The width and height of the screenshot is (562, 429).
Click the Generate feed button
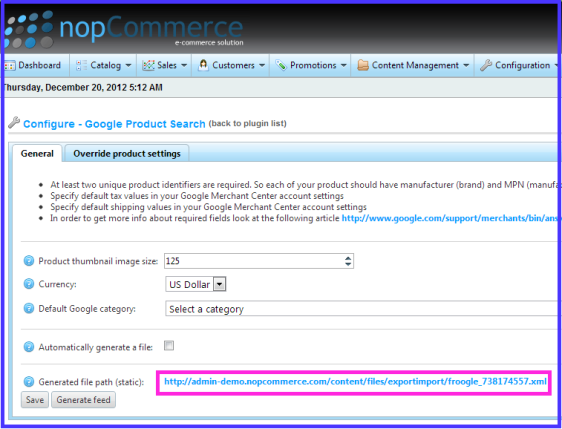click(84, 400)
